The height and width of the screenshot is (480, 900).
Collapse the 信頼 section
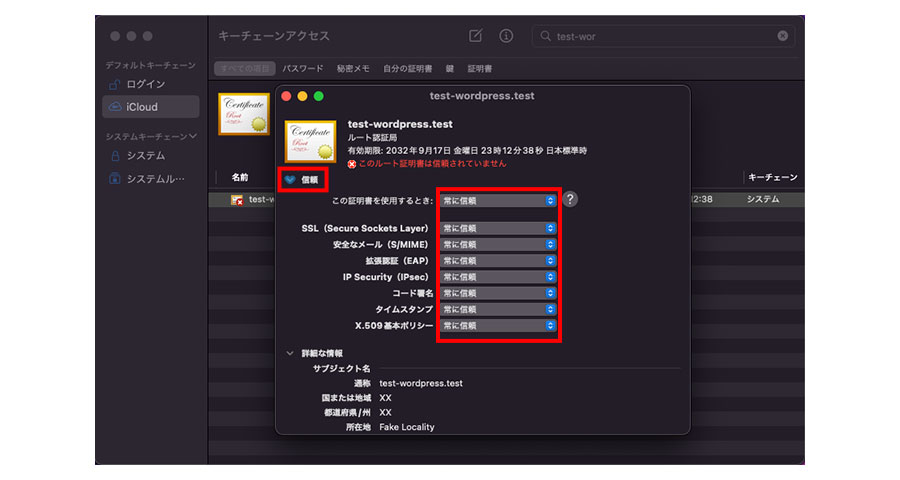pos(290,180)
